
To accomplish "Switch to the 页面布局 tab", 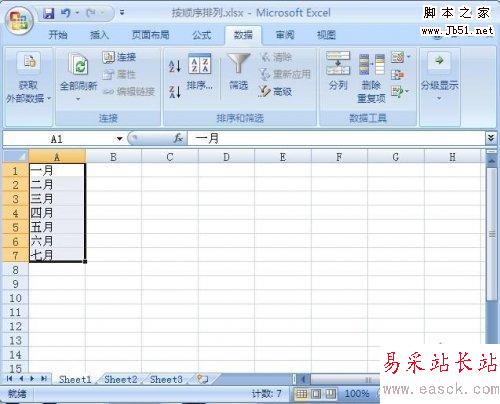I will coord(151,35).
